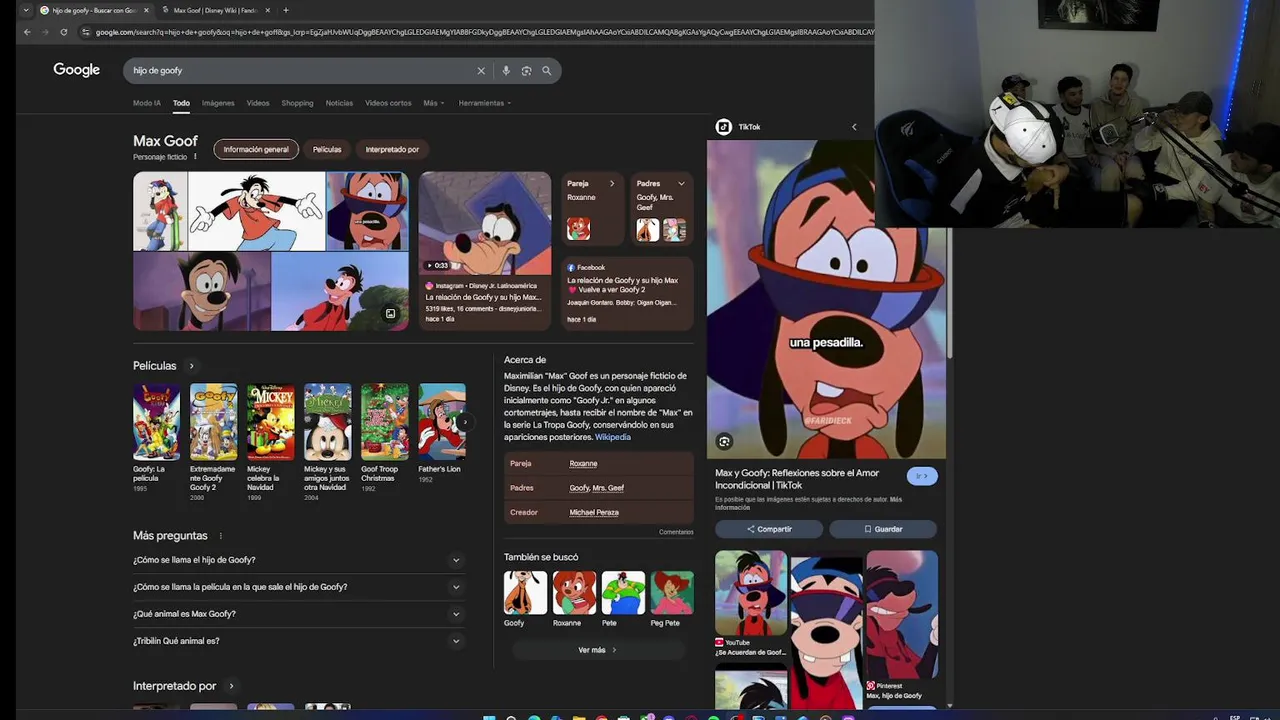Image resolution: width=1280 pixels, height=720 pixels.
Task: Open the Más información link
Action: click(x=809, y=503)
